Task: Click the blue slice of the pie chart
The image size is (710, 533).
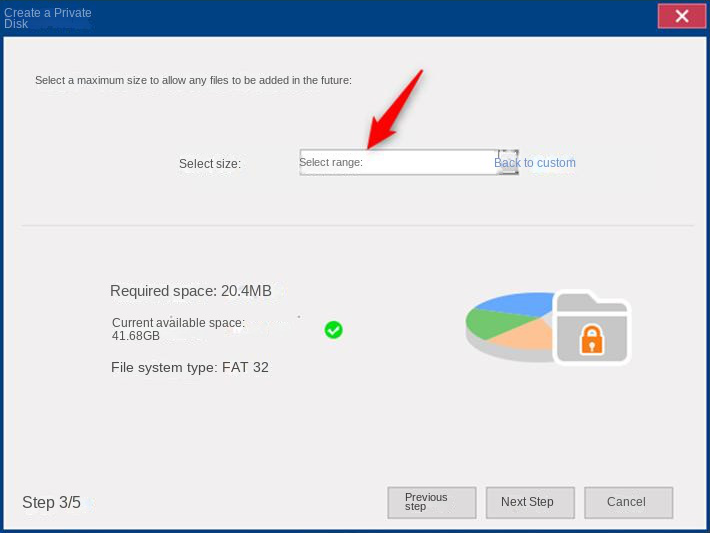Action: pos(520,304)
